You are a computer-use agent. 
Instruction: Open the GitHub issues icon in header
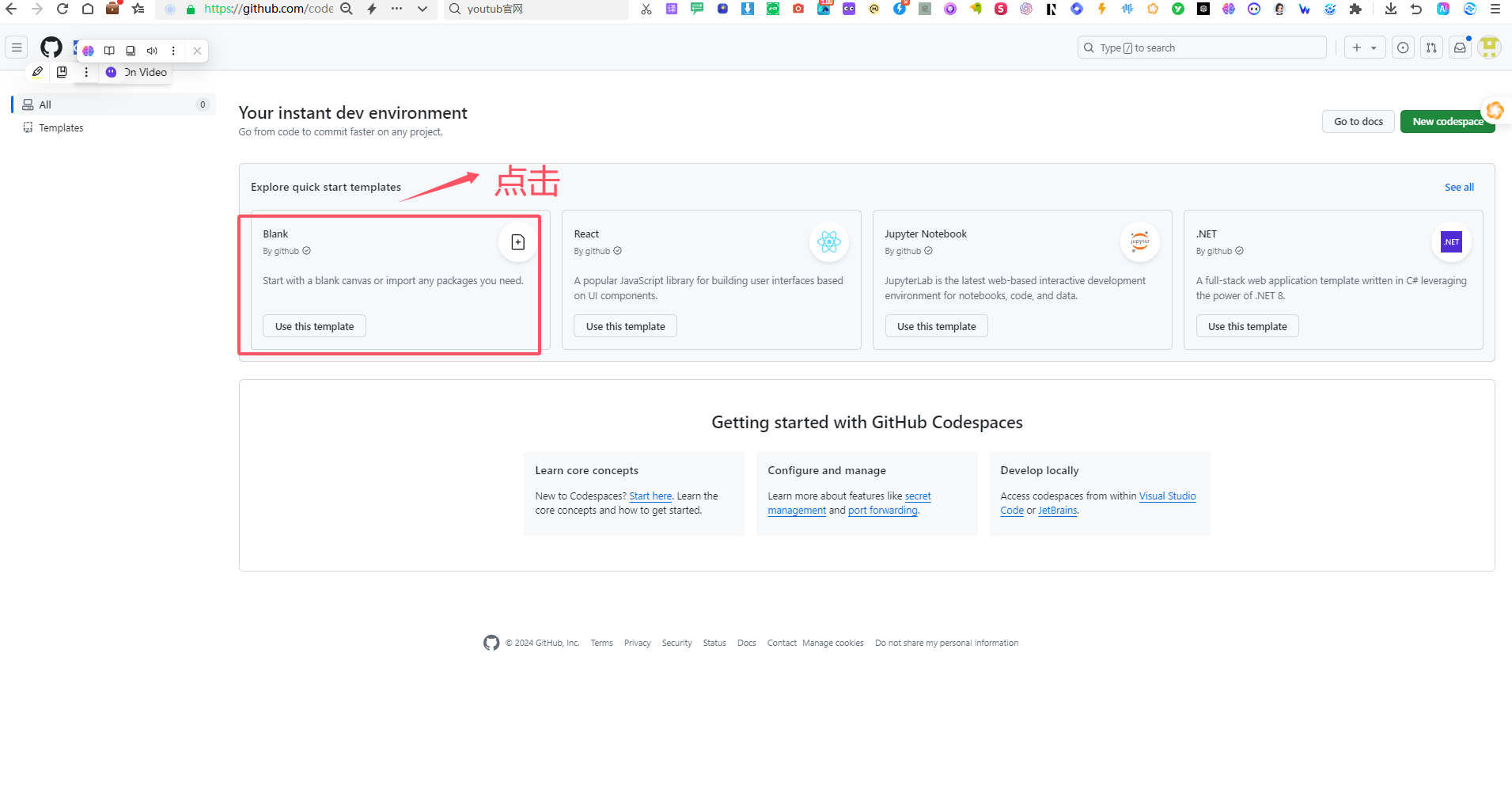pos(1403,47)
